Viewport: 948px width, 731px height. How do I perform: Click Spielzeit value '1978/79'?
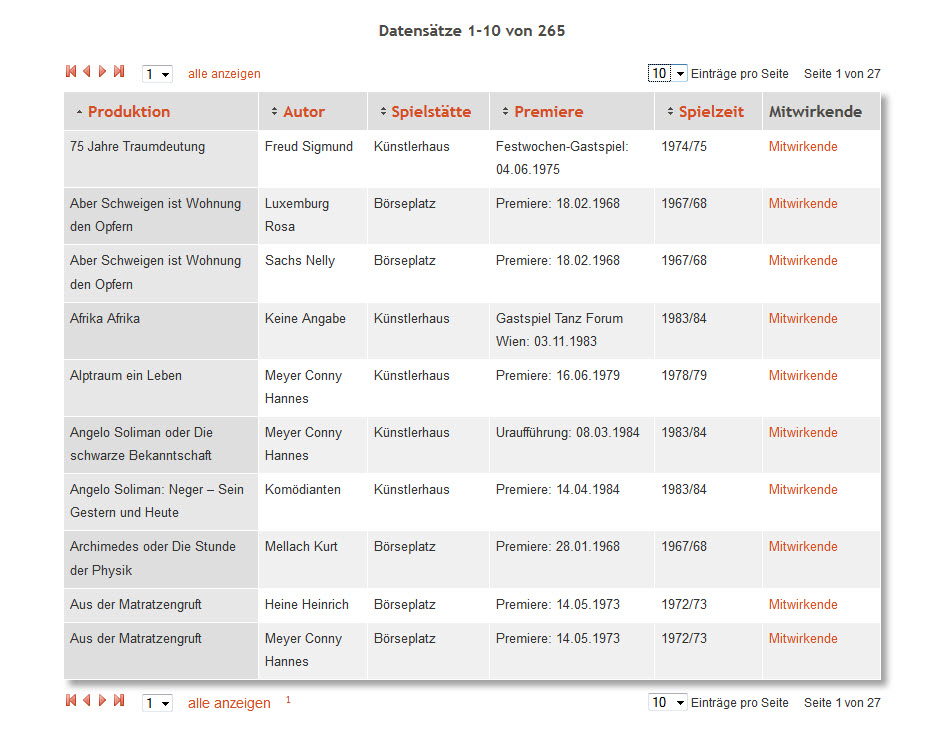tap(684, 375)
